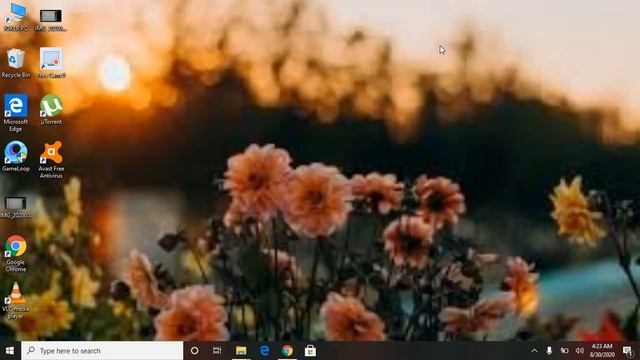Select the Microsoft Edge desktop shortcut
640x360 pixels.
coord(16,113)
